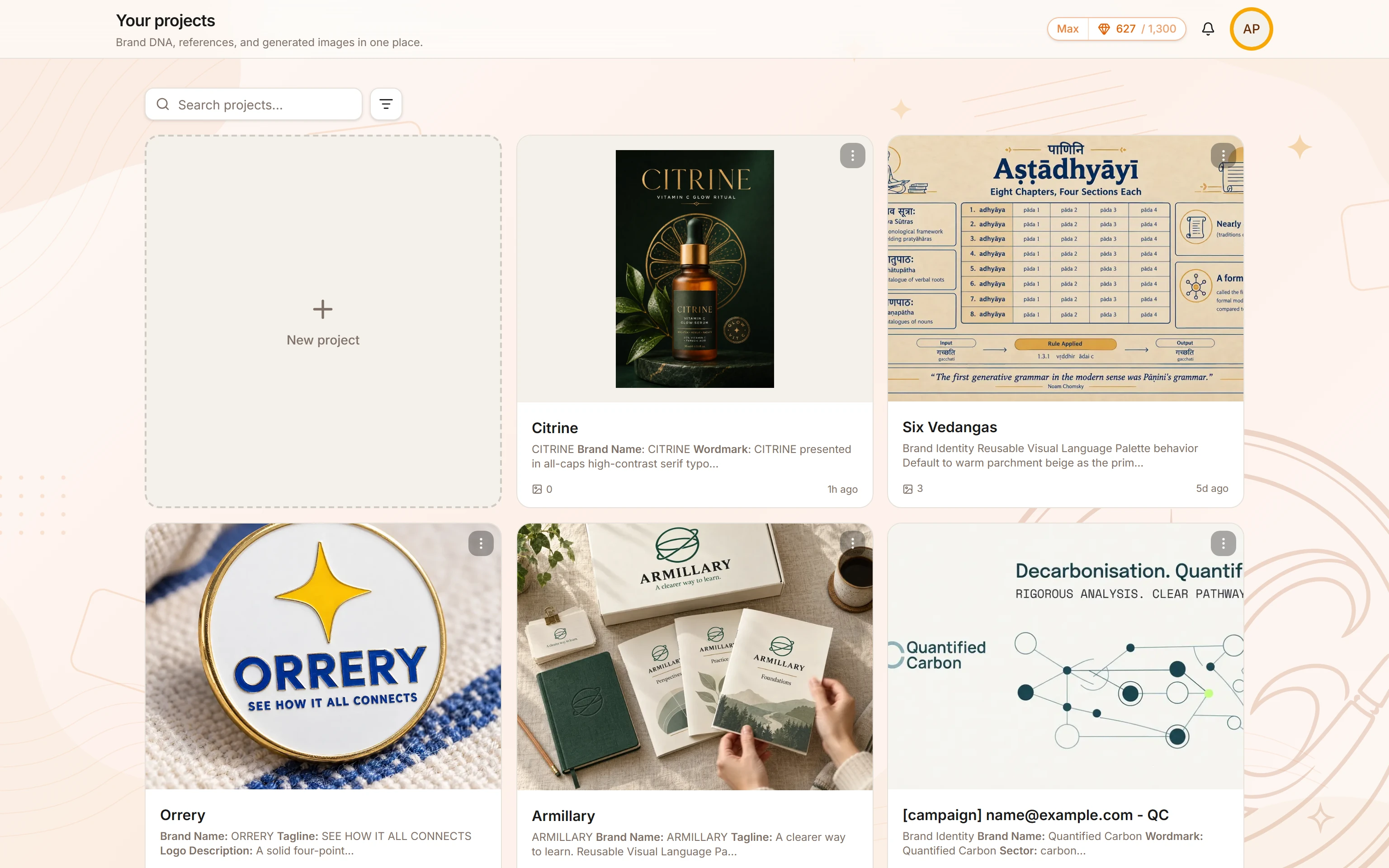Open the Quantified Carbon banner thumbnail
The image size is (1389, 868).
(x=1065, y=656)
